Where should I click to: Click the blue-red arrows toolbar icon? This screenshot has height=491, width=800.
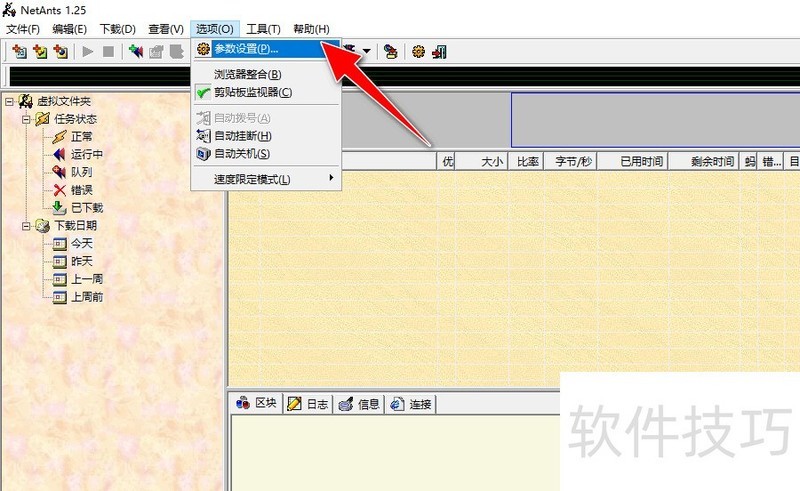click(x=136, y=52)
